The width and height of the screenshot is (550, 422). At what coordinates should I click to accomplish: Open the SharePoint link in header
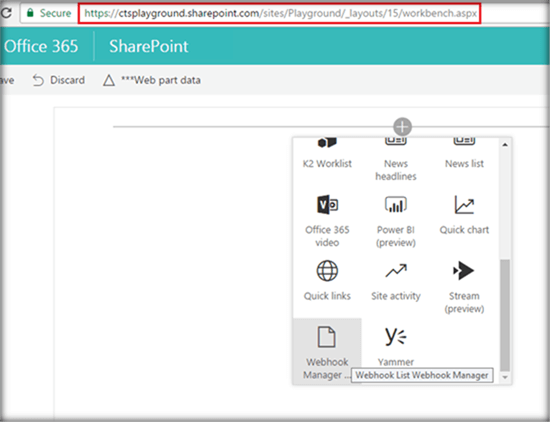(149, 46)
